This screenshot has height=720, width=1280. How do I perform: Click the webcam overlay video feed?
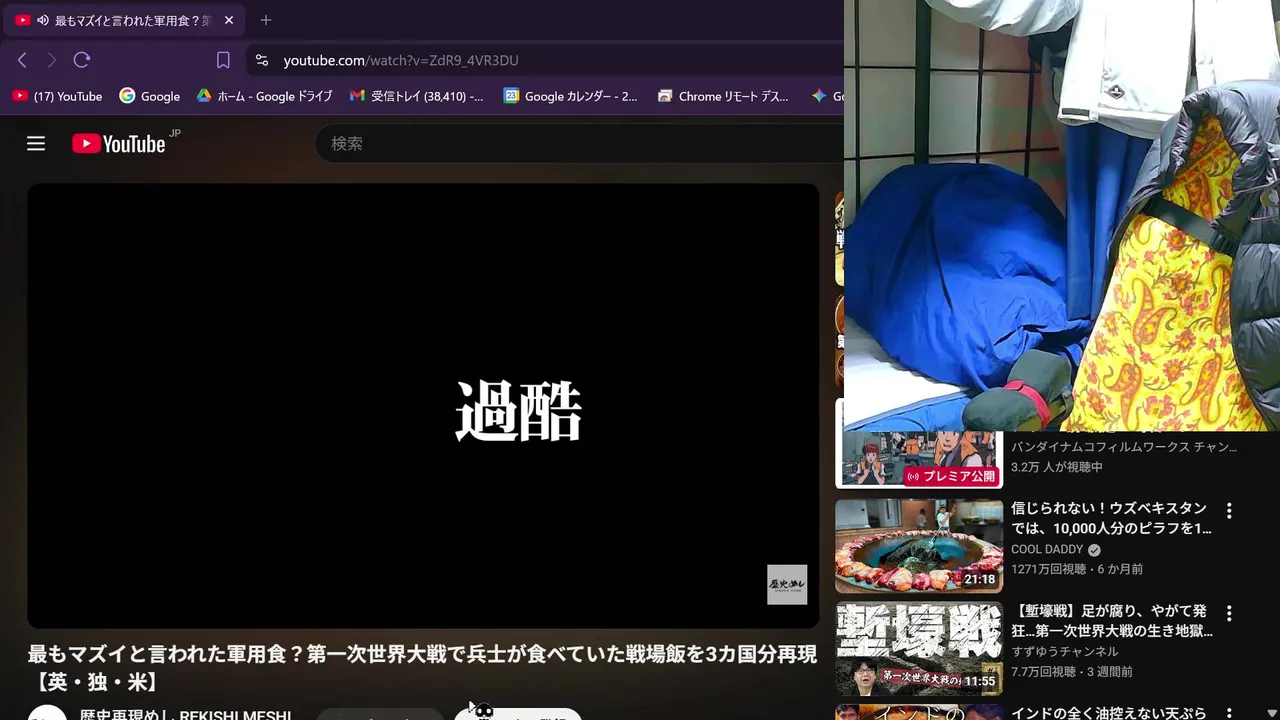coord(1062,215)
